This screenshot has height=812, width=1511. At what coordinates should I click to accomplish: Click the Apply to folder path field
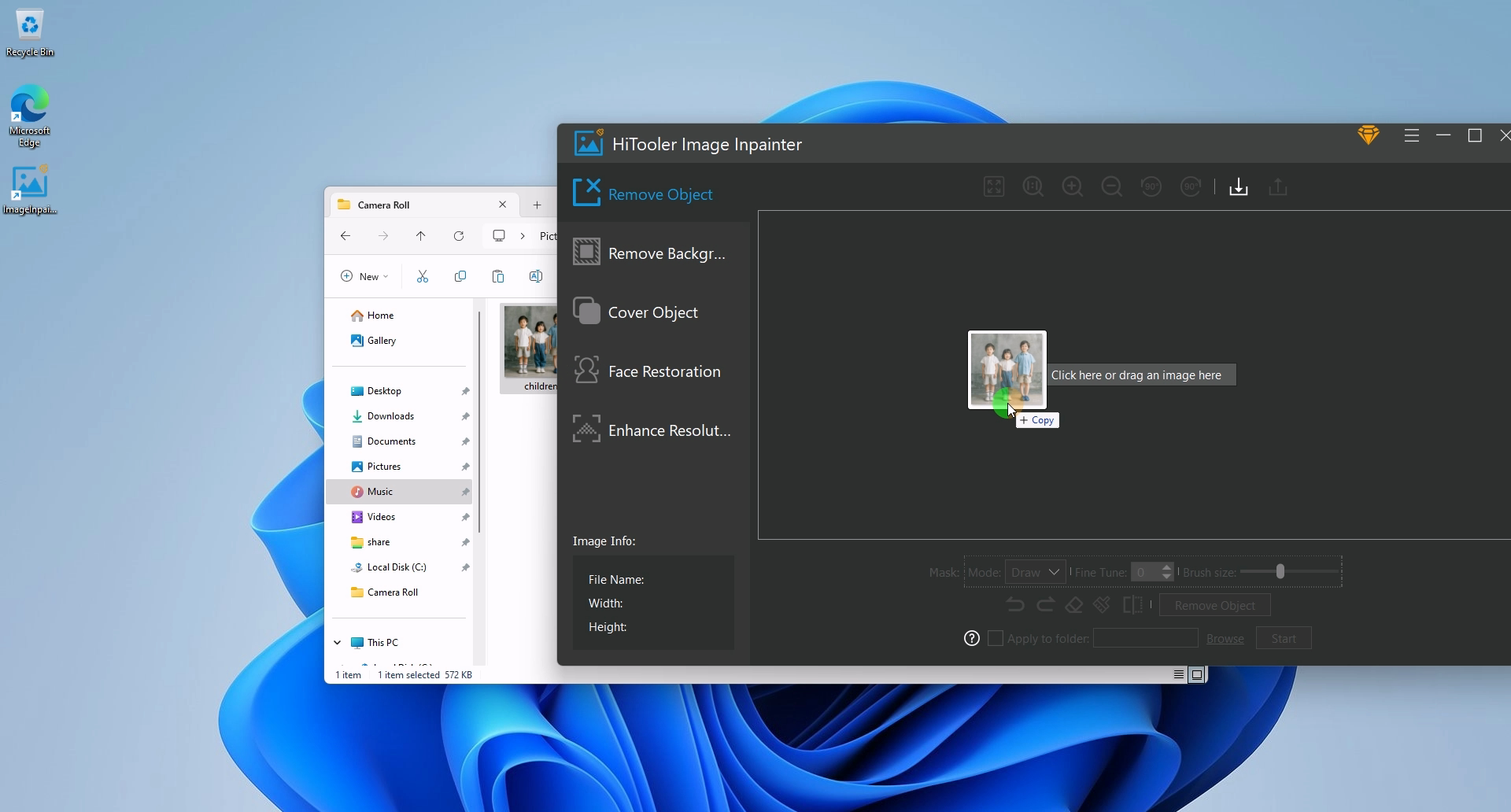click(x=1145, y=638)
